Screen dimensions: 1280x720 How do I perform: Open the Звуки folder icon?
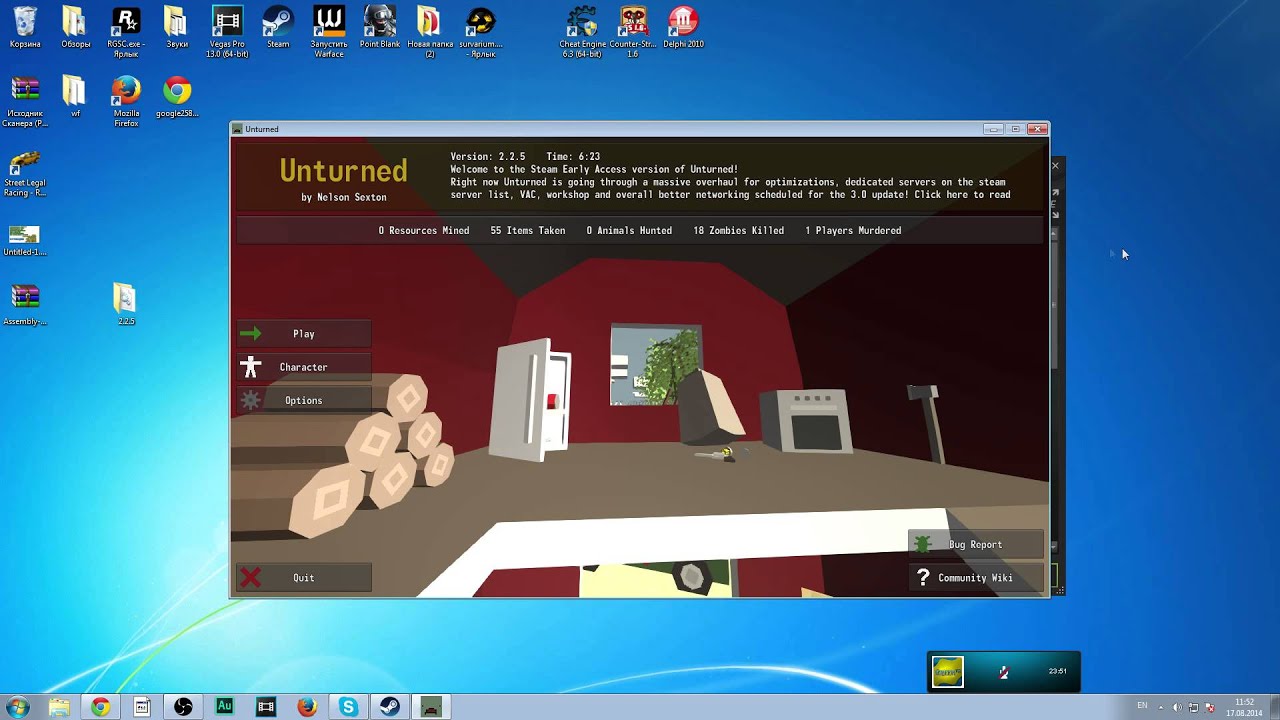click(x=176, y=28)
